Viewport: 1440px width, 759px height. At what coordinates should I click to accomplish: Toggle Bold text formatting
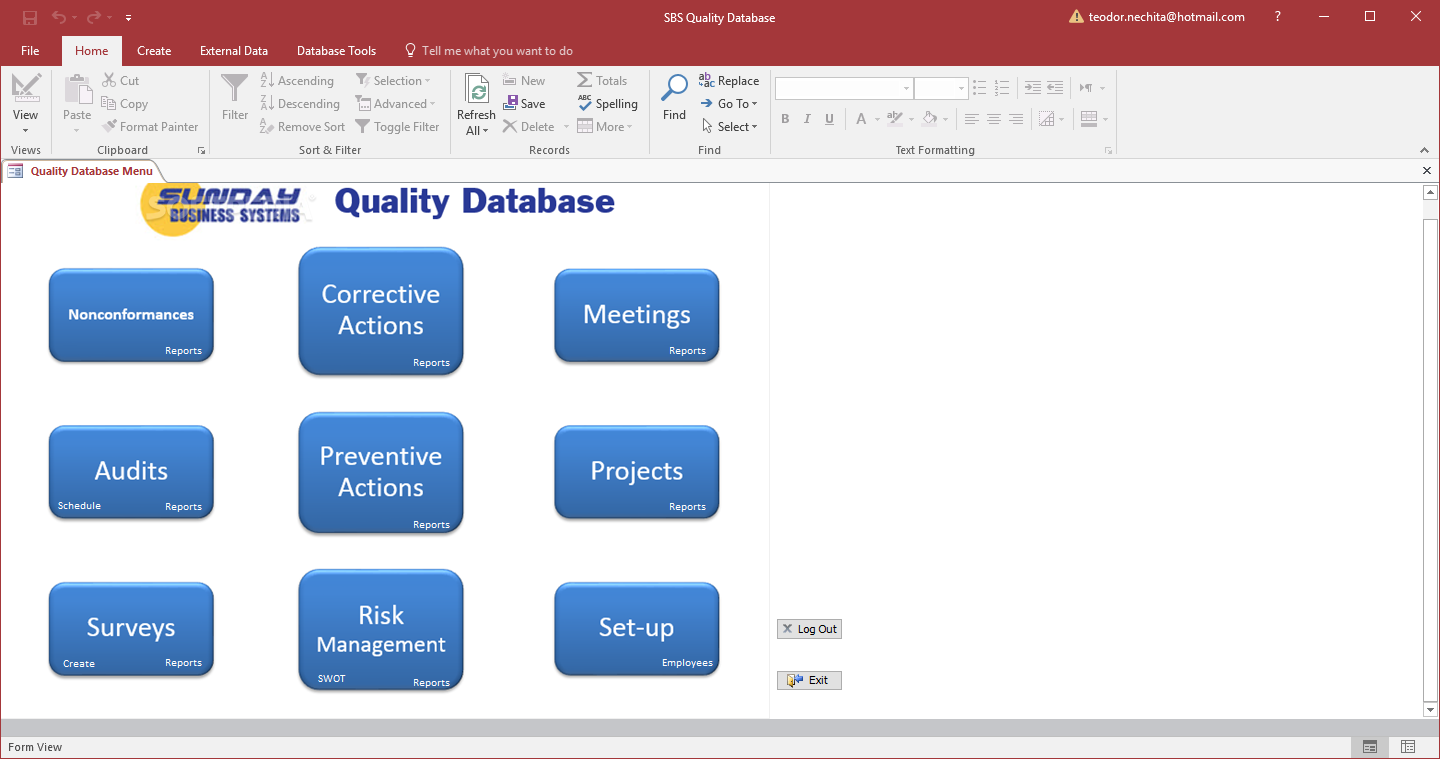pos(785,119)
